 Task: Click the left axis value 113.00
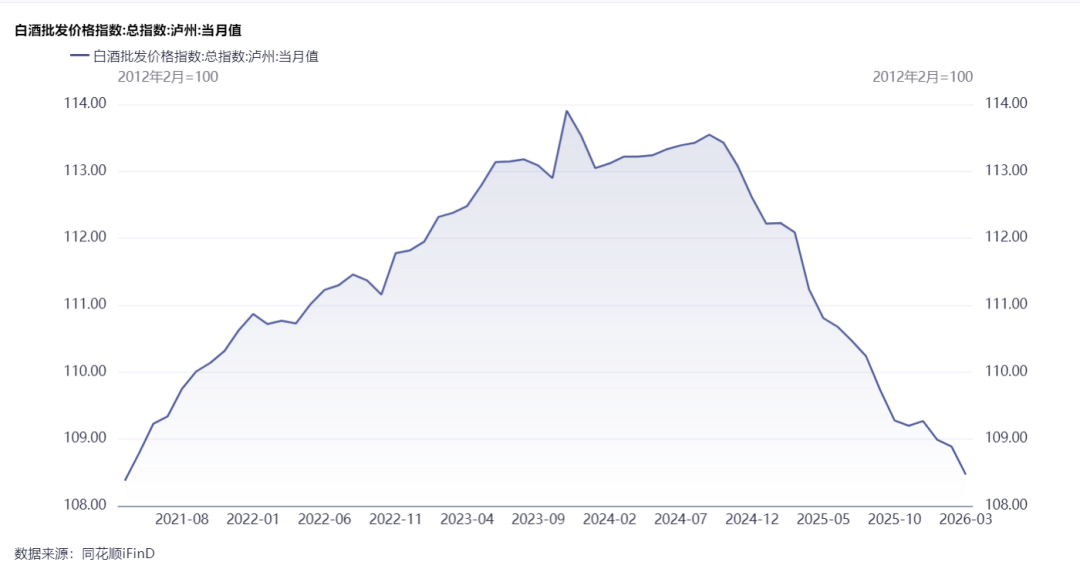(85, 170)
